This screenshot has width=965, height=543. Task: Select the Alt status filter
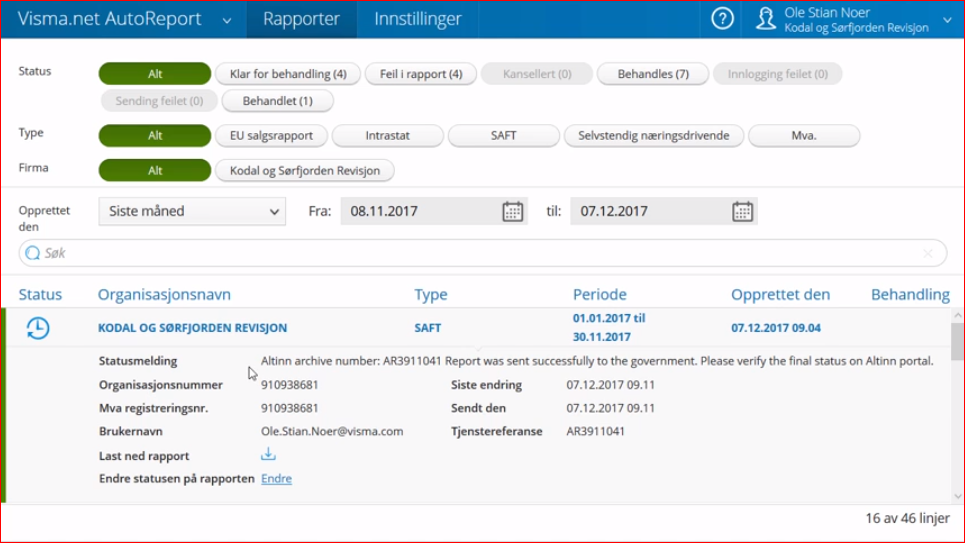point(154,74)
